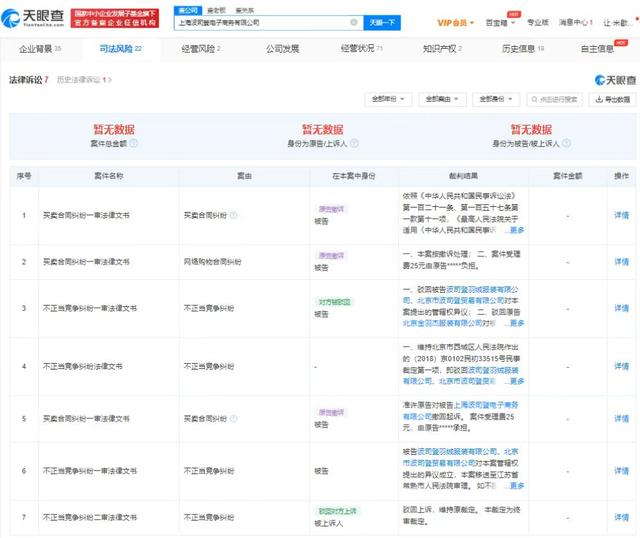Click the info icon beside 案件总金额
Image resolution: width=640 pixels, height=538 pixels.
click(x=134, y=143)
